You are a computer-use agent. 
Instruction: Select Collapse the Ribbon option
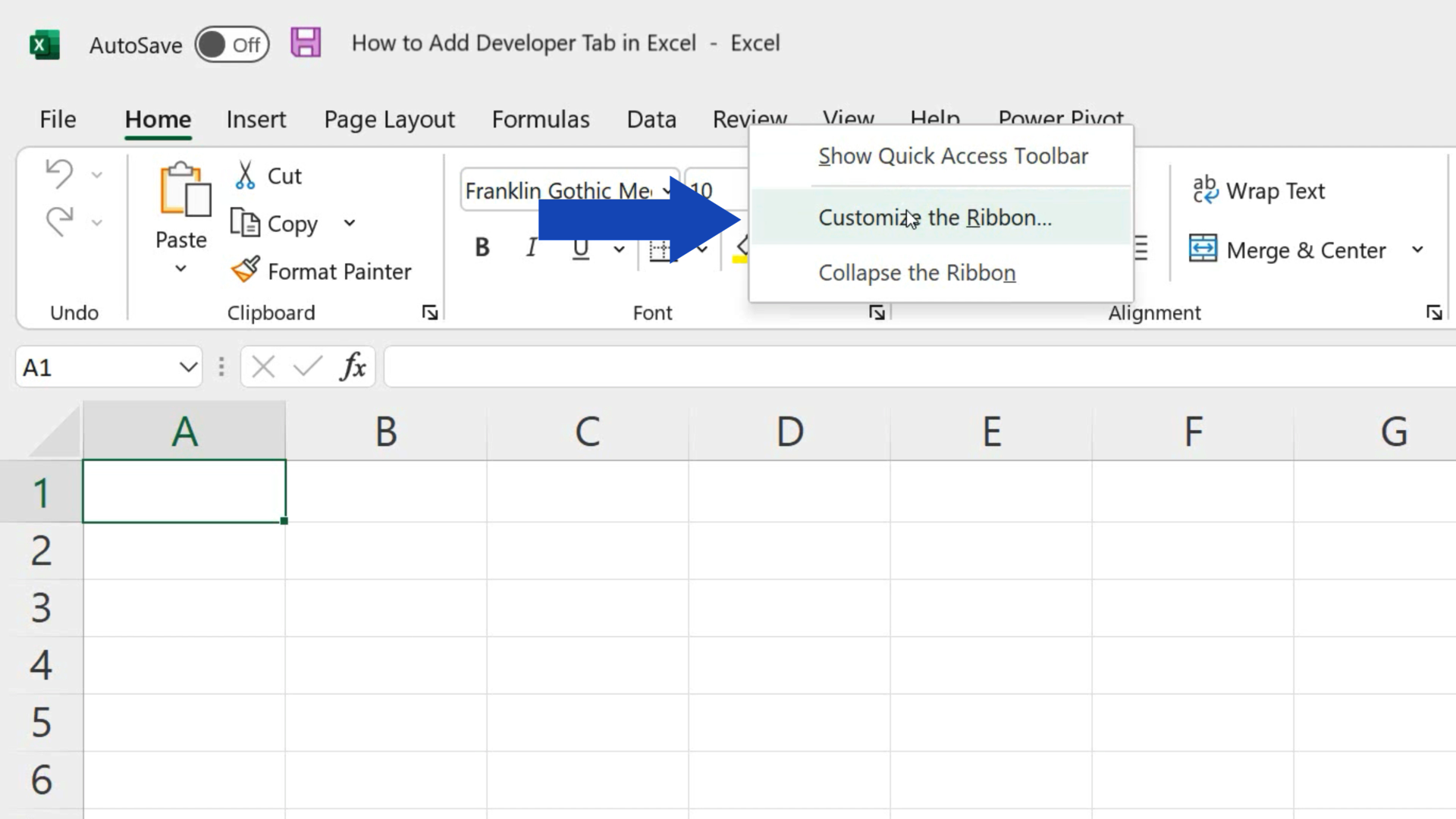(x=917, y=272)
